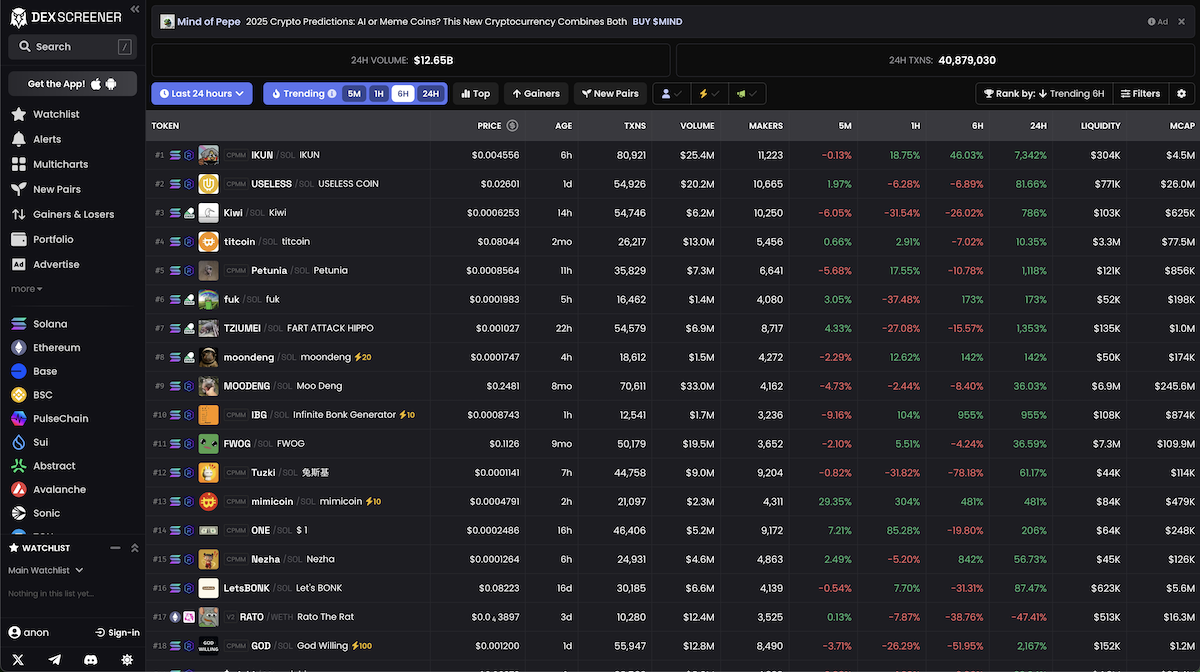Viewport: 1200px width, 672px height.
Task: Click the Sign-in link
Action: 118,632
